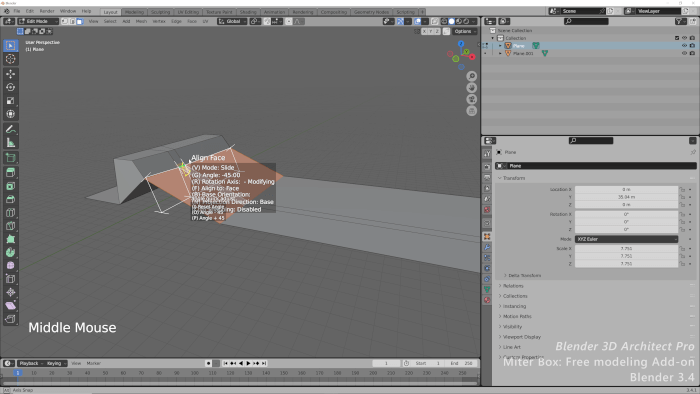The image size is (700, 394).
Task: Select the Inset Faces tool
Action: click(x=11, y=186)
